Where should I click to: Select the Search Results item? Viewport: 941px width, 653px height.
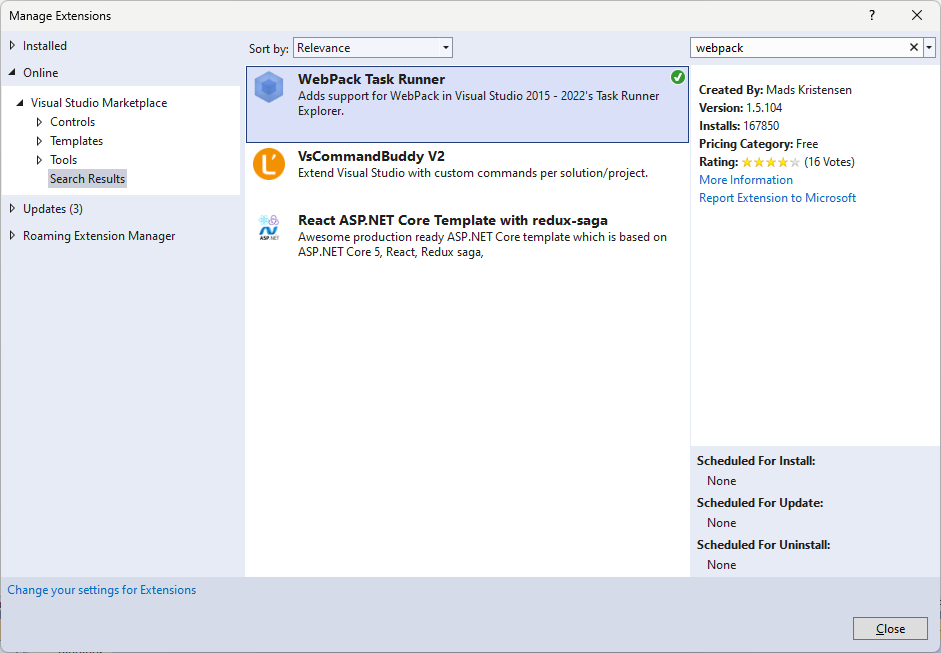88,179
